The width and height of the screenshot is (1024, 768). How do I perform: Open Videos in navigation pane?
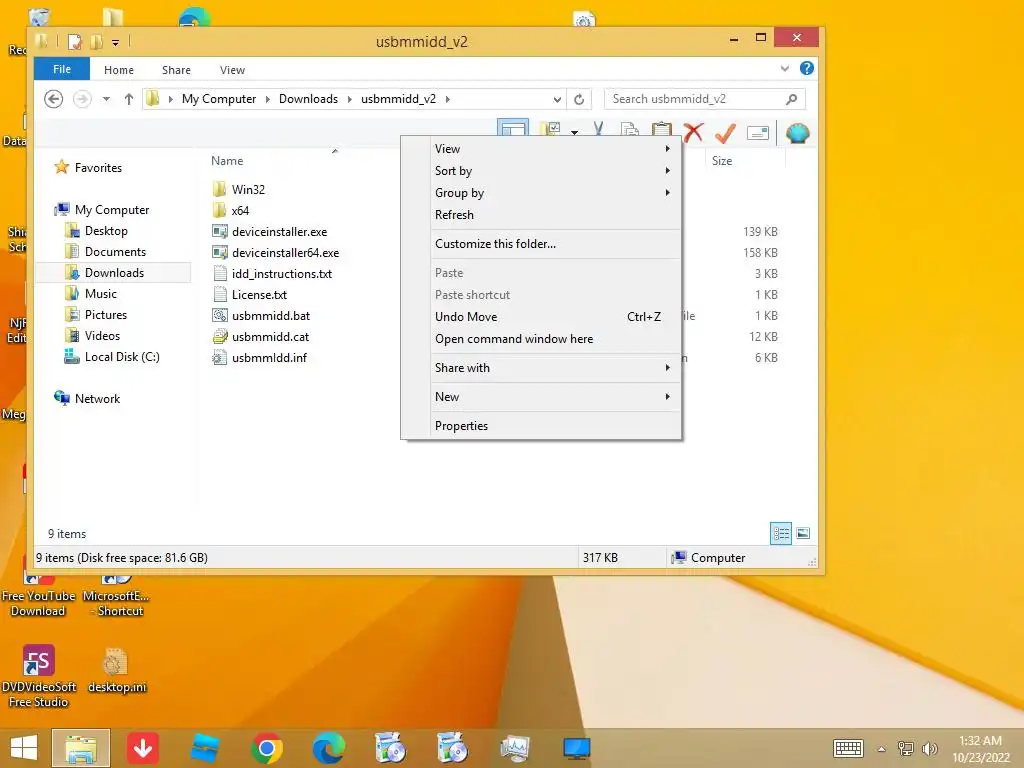pos(102,336)
